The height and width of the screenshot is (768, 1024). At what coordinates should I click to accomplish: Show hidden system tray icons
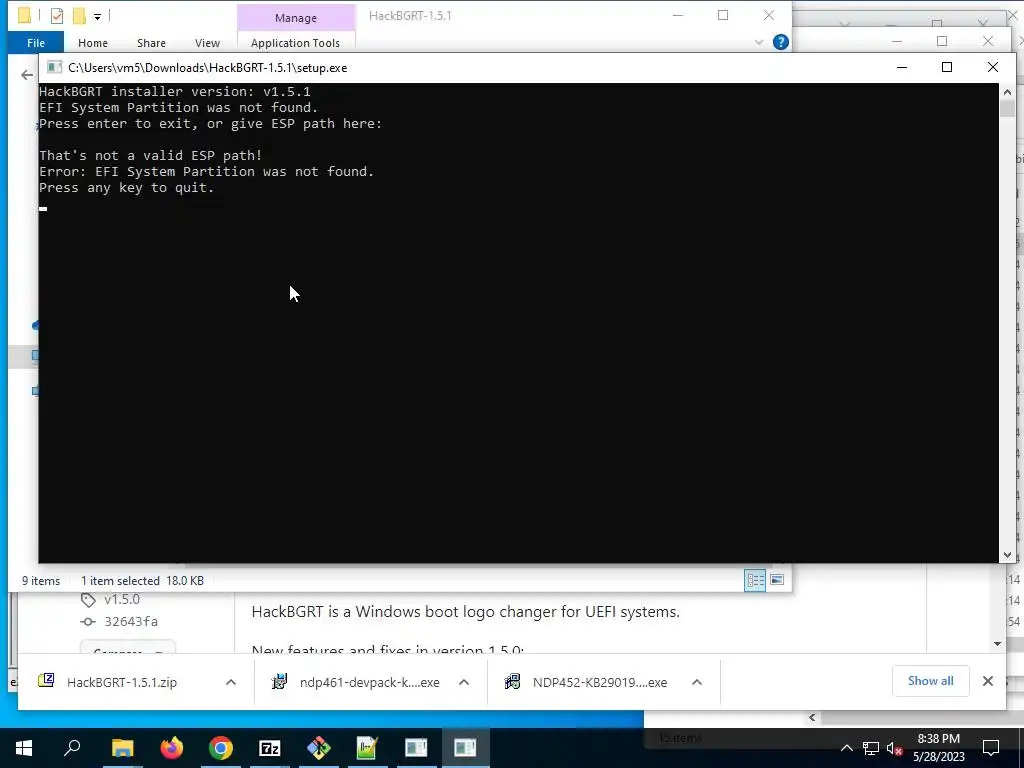coord(846,748)
